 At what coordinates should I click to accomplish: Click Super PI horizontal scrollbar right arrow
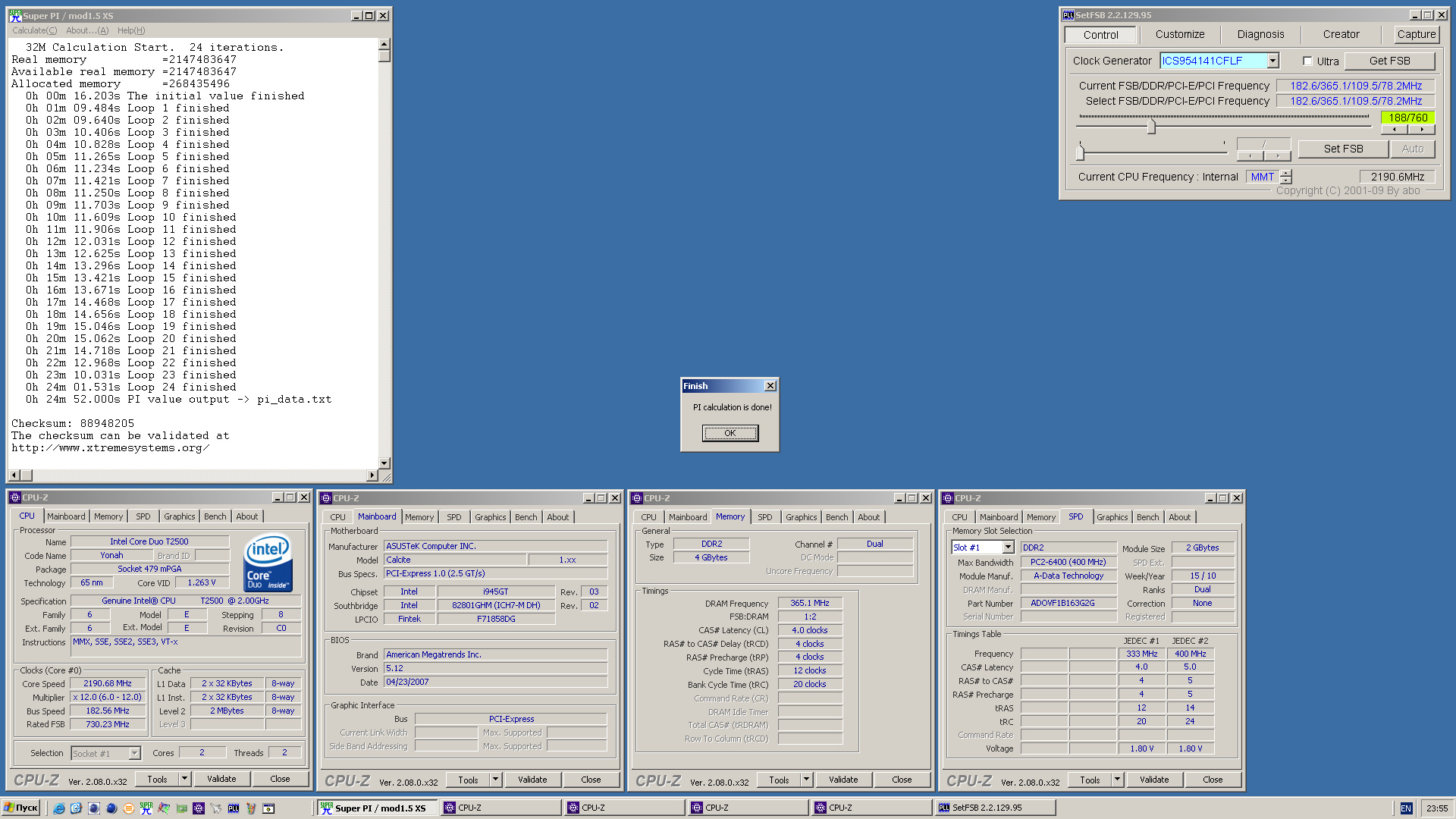[372, 475]
